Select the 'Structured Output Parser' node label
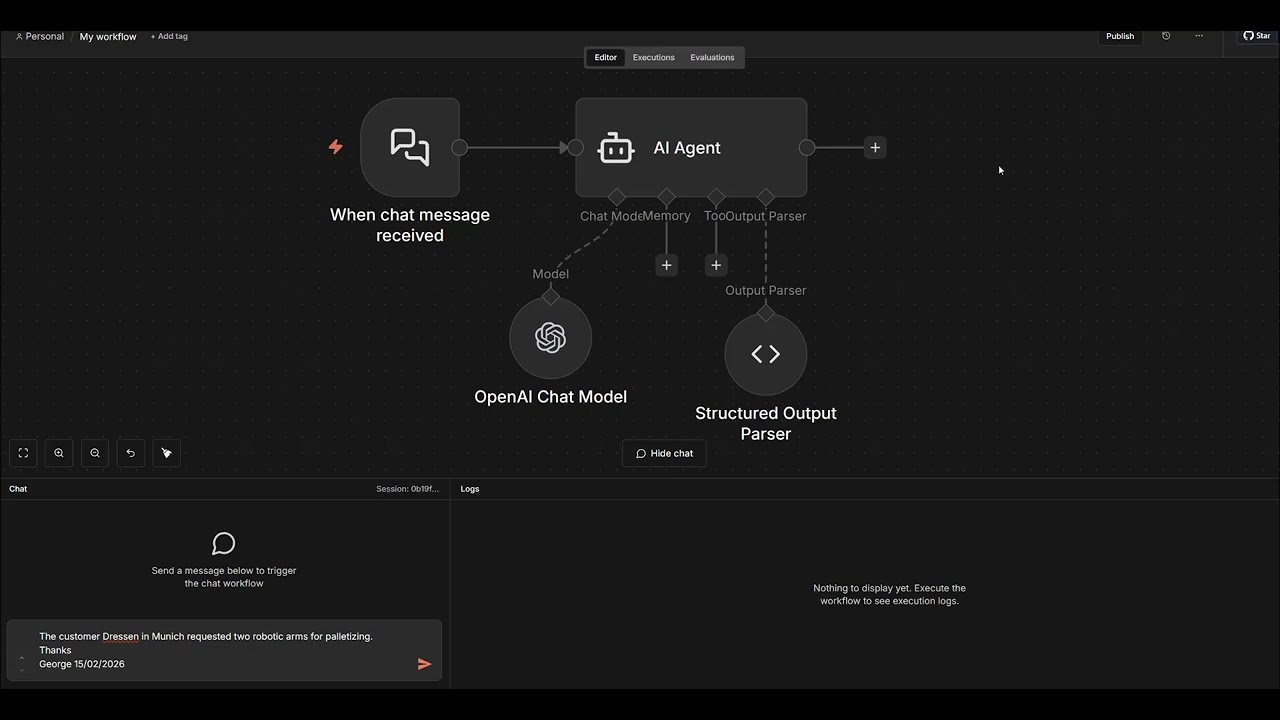This screenshot has width=1280, height=720. [766, 423]
